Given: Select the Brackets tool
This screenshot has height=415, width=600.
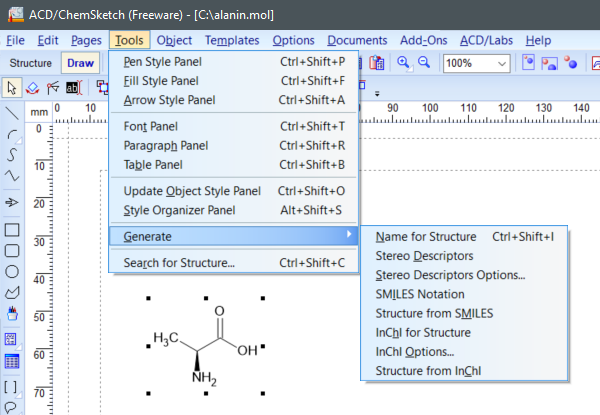Looking at the screenshot, I should pyautogui.click(x=11, y=387).
